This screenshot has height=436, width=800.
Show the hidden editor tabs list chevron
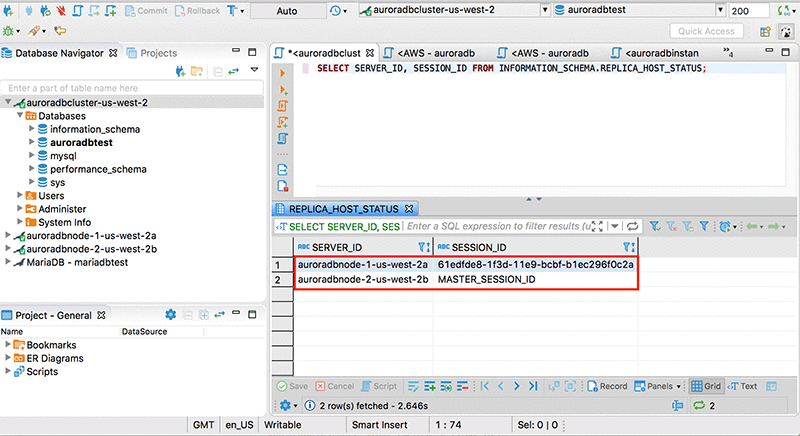point(728,53)
